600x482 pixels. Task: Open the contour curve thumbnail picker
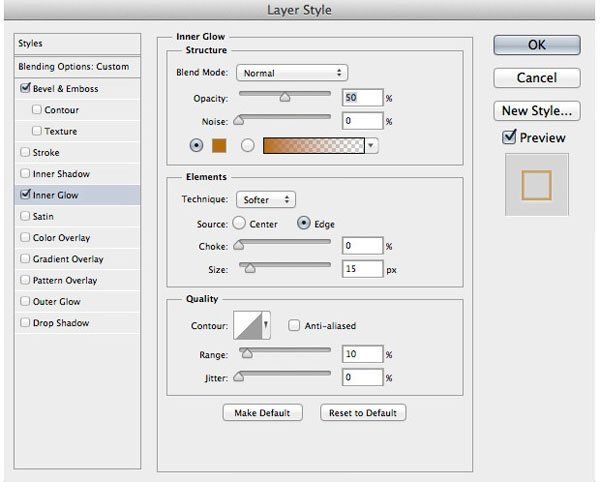(x=248, y=325)
